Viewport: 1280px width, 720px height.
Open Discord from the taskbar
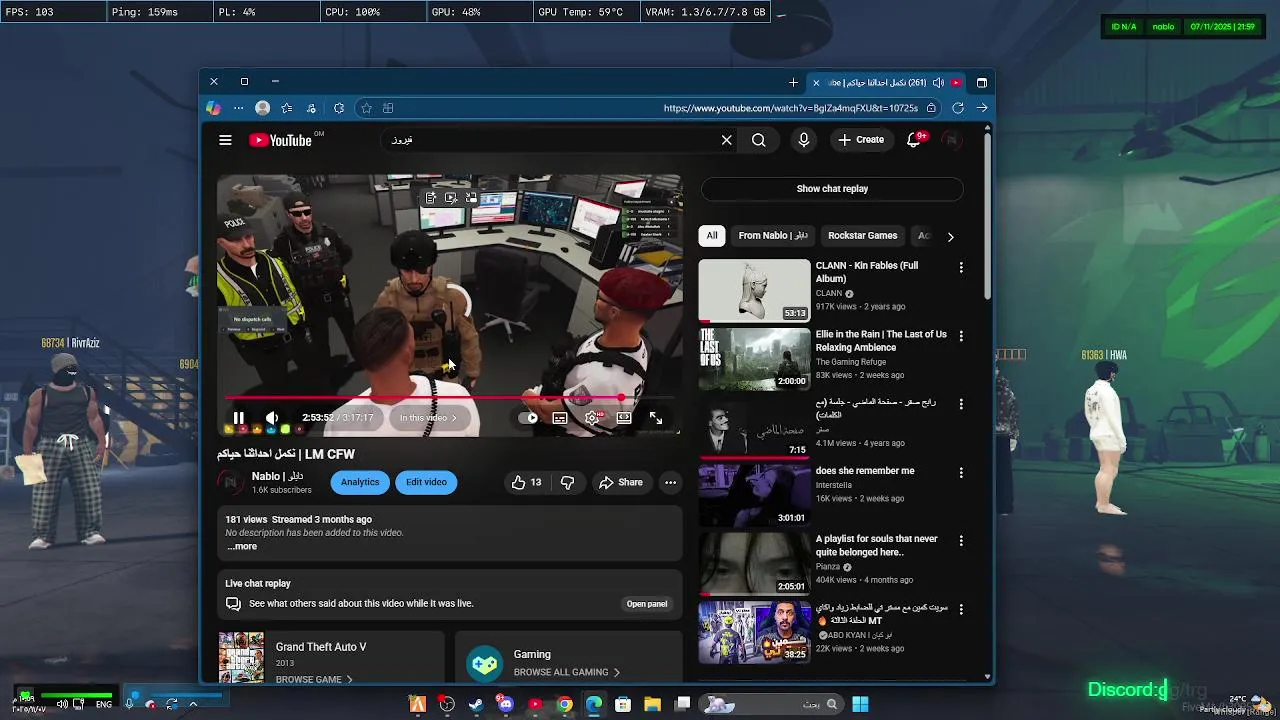(505, 704)
